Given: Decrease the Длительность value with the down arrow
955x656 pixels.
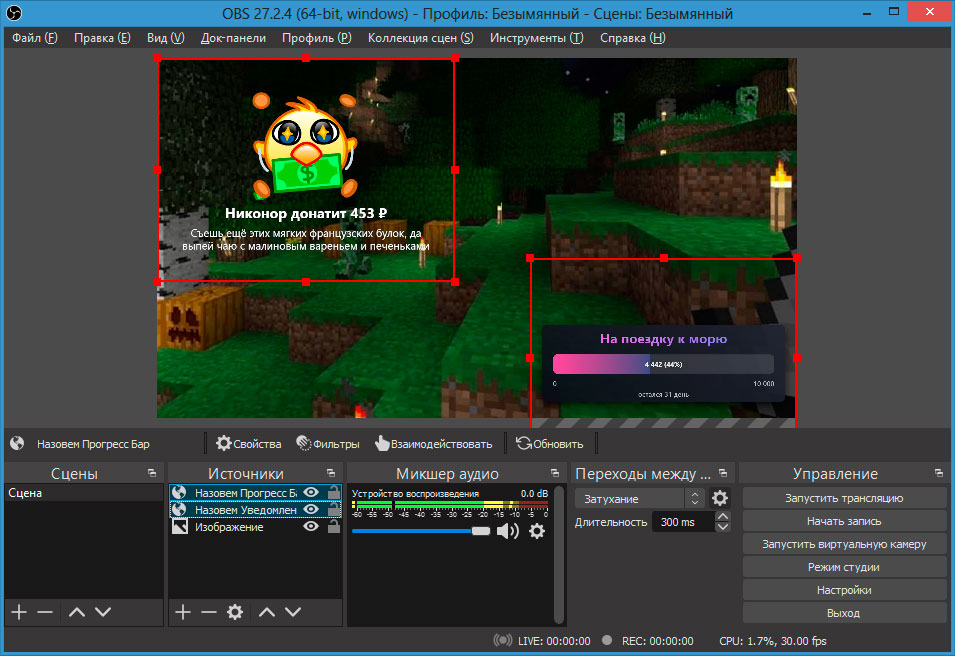Looking at the screenshot, I should pos(722,527).
